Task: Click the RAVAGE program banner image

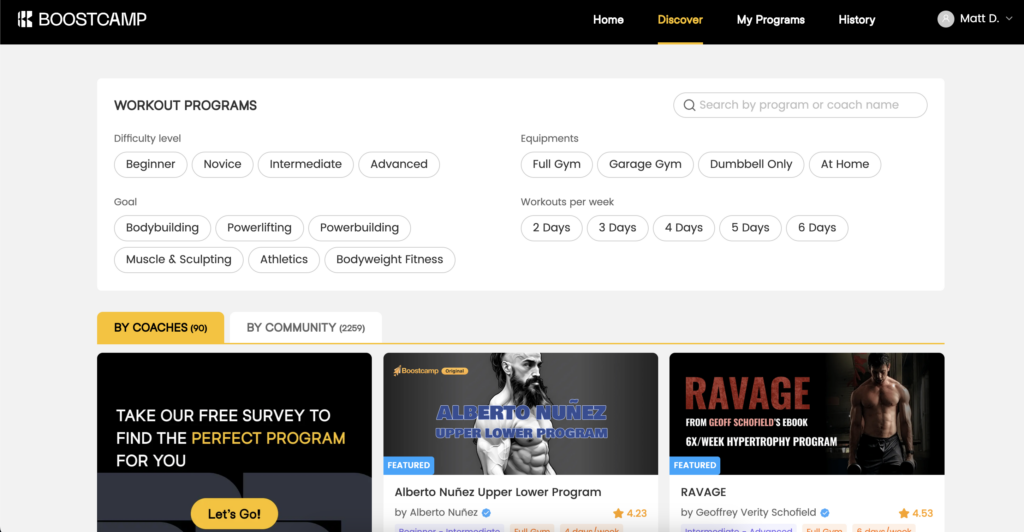Action: tap(806, 413)
